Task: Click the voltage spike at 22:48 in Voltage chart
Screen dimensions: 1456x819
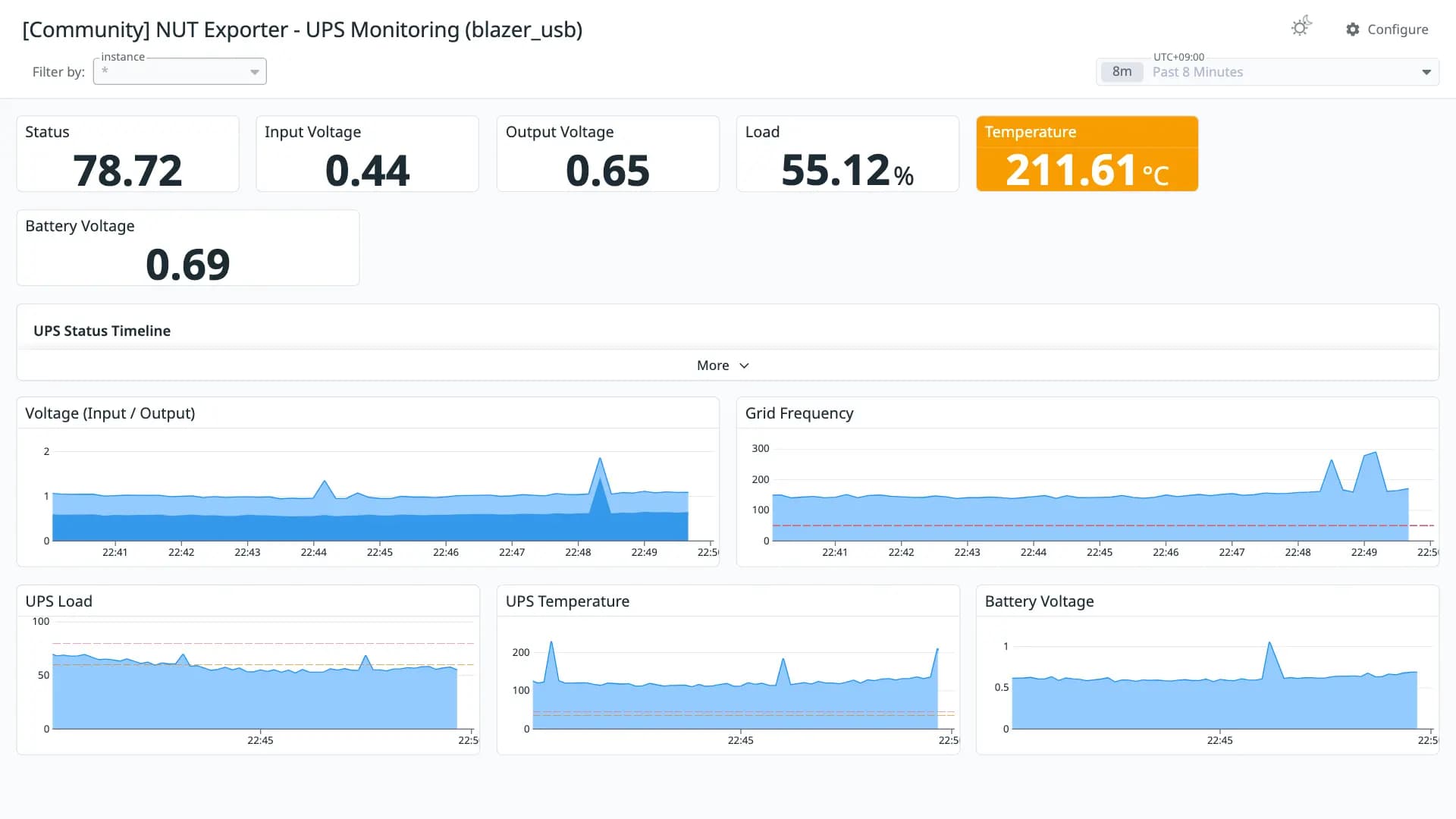Action: pos(600,460)
